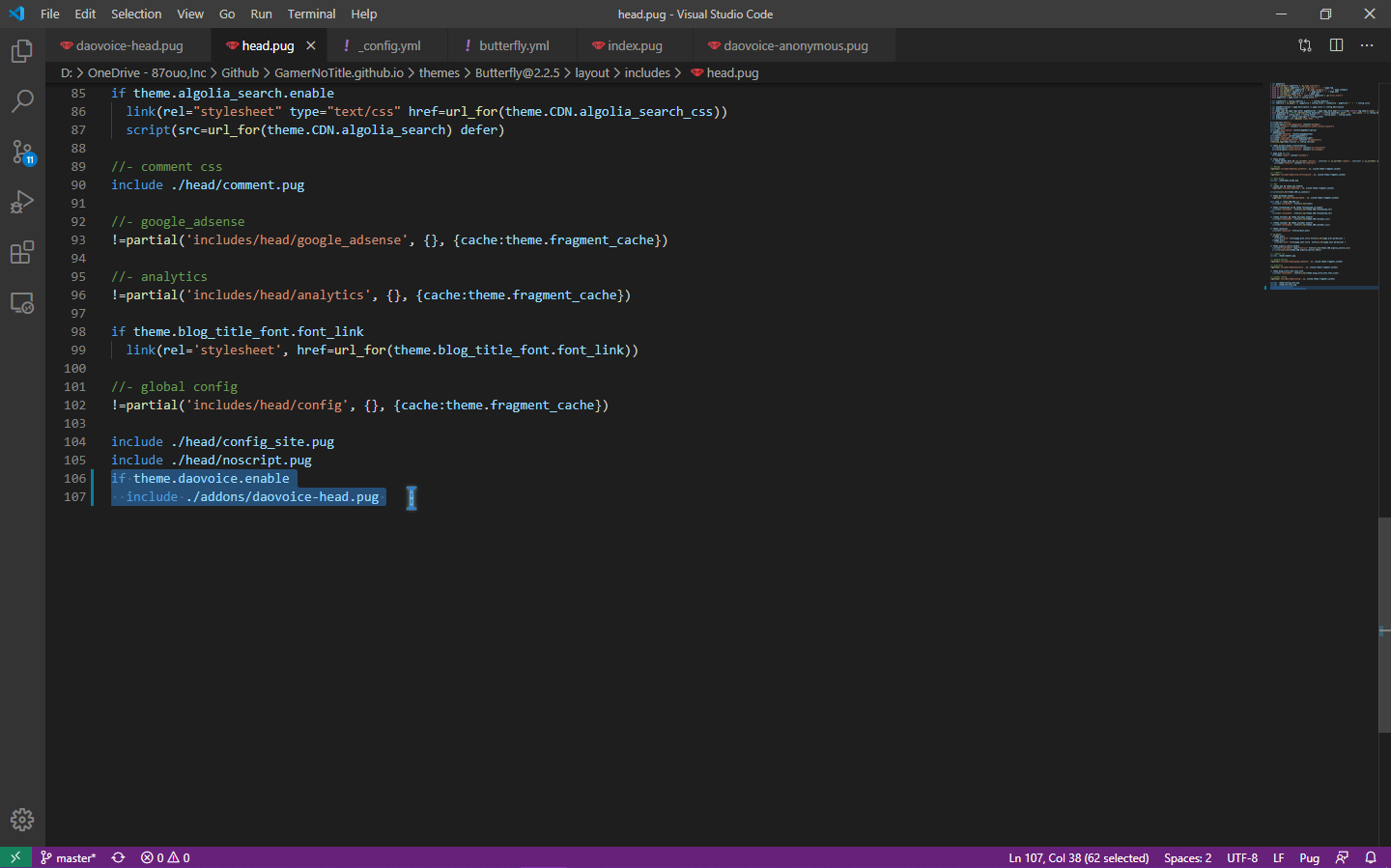1391x868 pixels.
Task: Select the Pug language mode indicator
Action: pyautogui.click(x=1309, y=857)
